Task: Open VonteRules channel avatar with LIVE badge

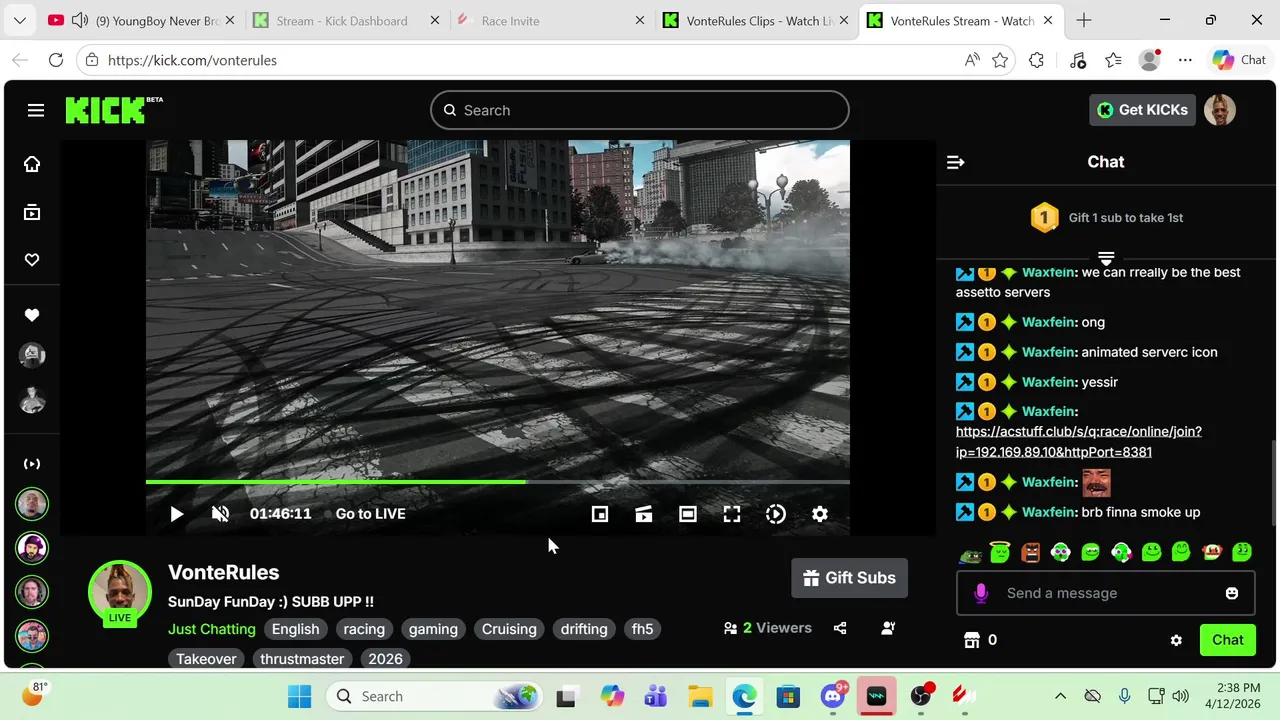Action: (x=120, y=593)
